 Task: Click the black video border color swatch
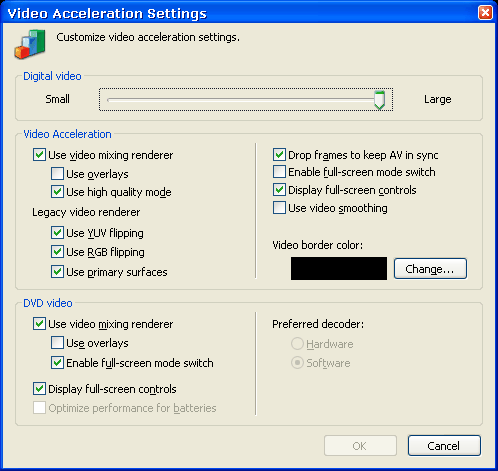(x=339, y=268)
